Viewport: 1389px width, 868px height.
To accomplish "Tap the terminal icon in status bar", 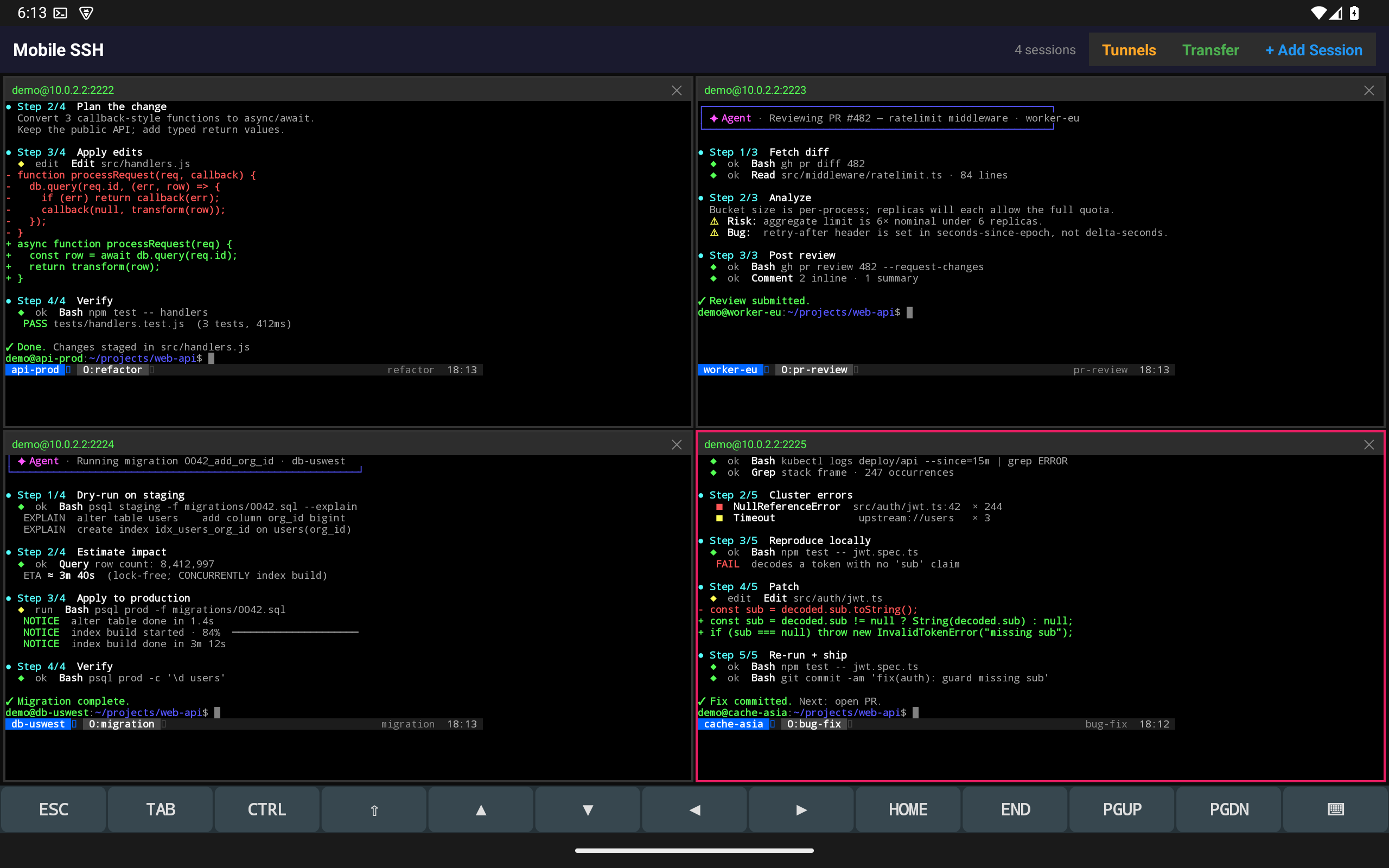I will [60, 12].
